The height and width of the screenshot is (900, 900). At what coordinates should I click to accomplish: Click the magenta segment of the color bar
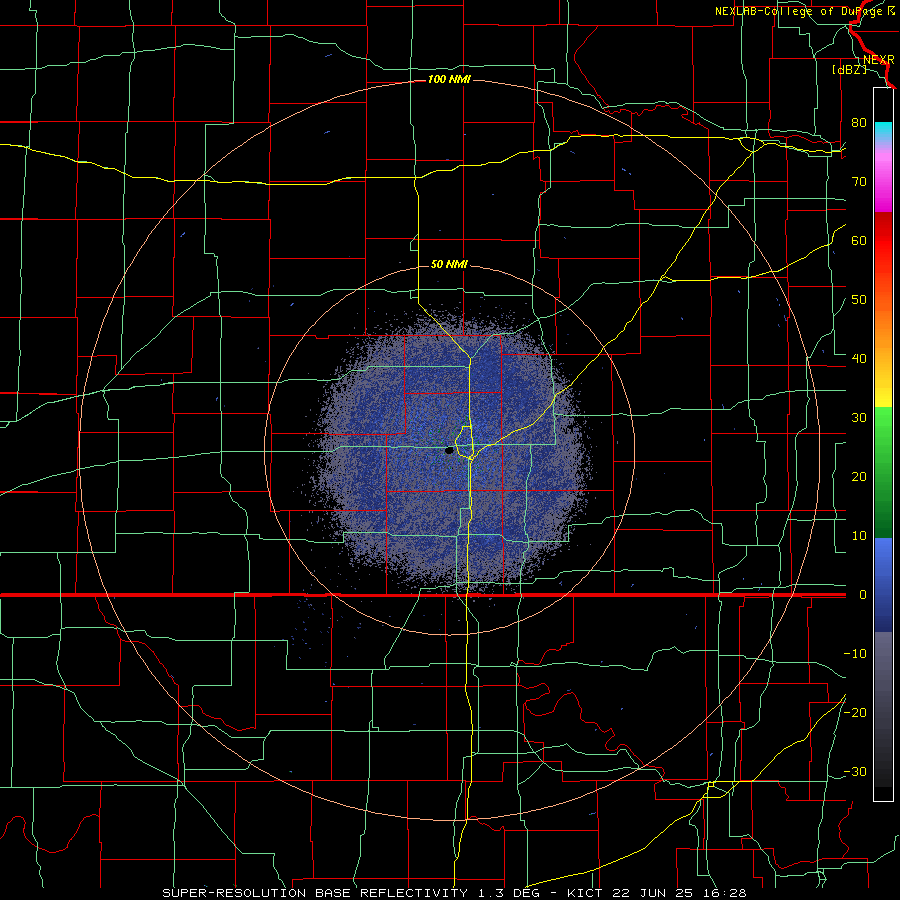click(x=883, y=189)
